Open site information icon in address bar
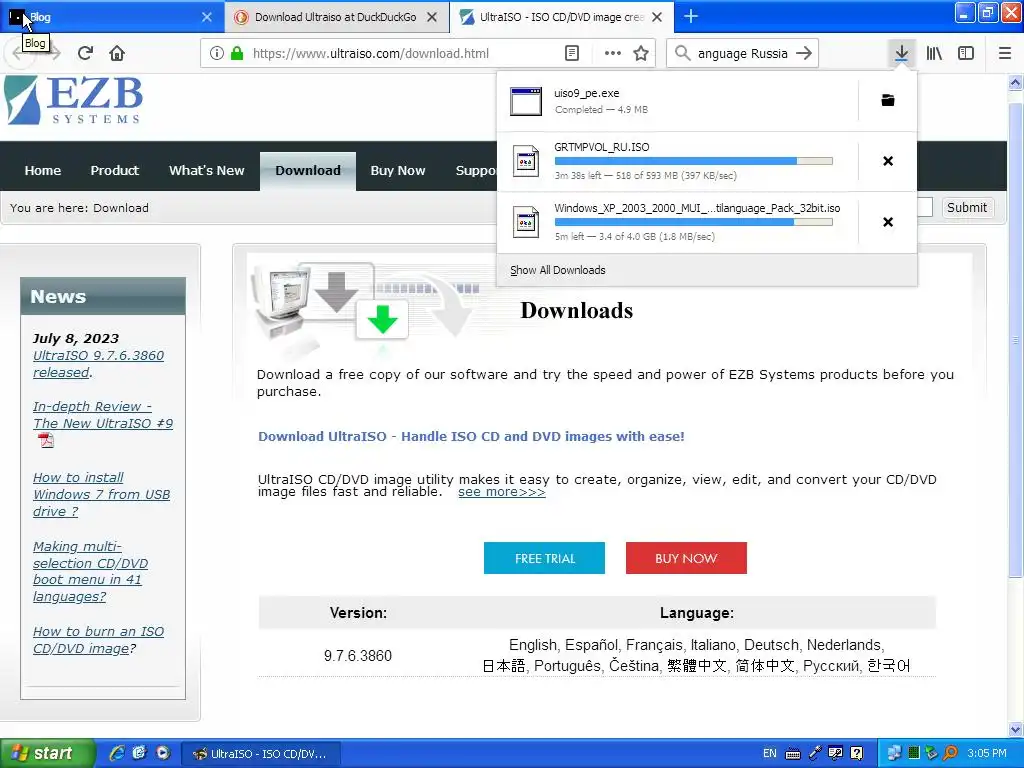This screenshot has height=768, width=1024. [x=217, y=54]
